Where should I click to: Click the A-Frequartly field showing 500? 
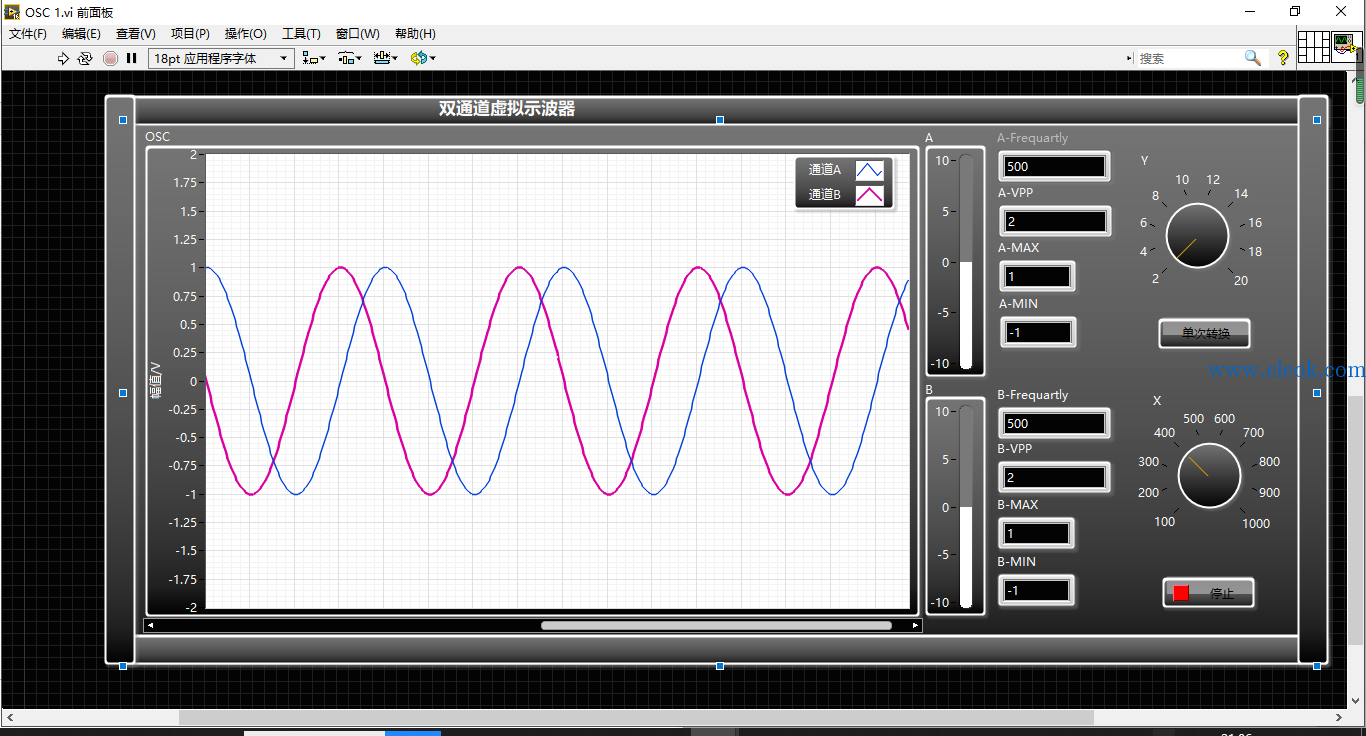(x=1054, y=167)
